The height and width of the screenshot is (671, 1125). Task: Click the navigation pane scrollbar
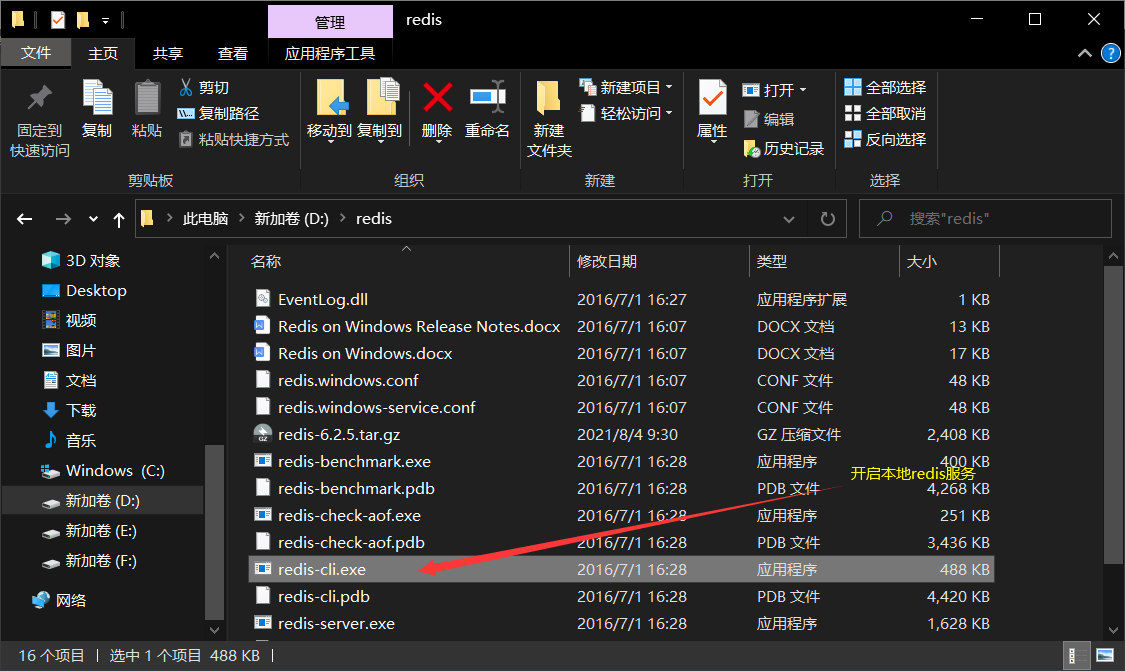click(x=214, y=531)
